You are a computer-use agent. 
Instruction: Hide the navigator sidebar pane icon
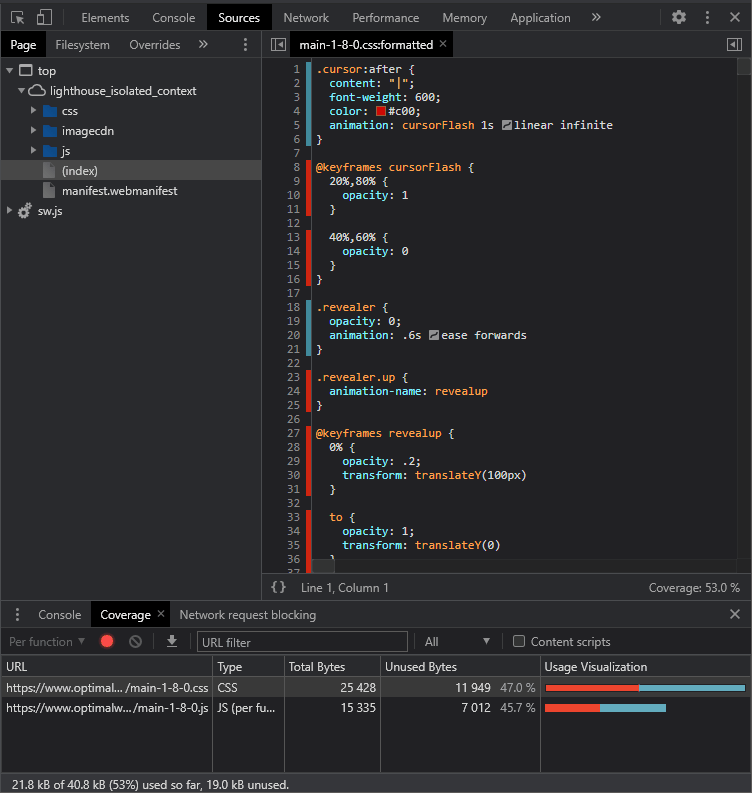278,45
